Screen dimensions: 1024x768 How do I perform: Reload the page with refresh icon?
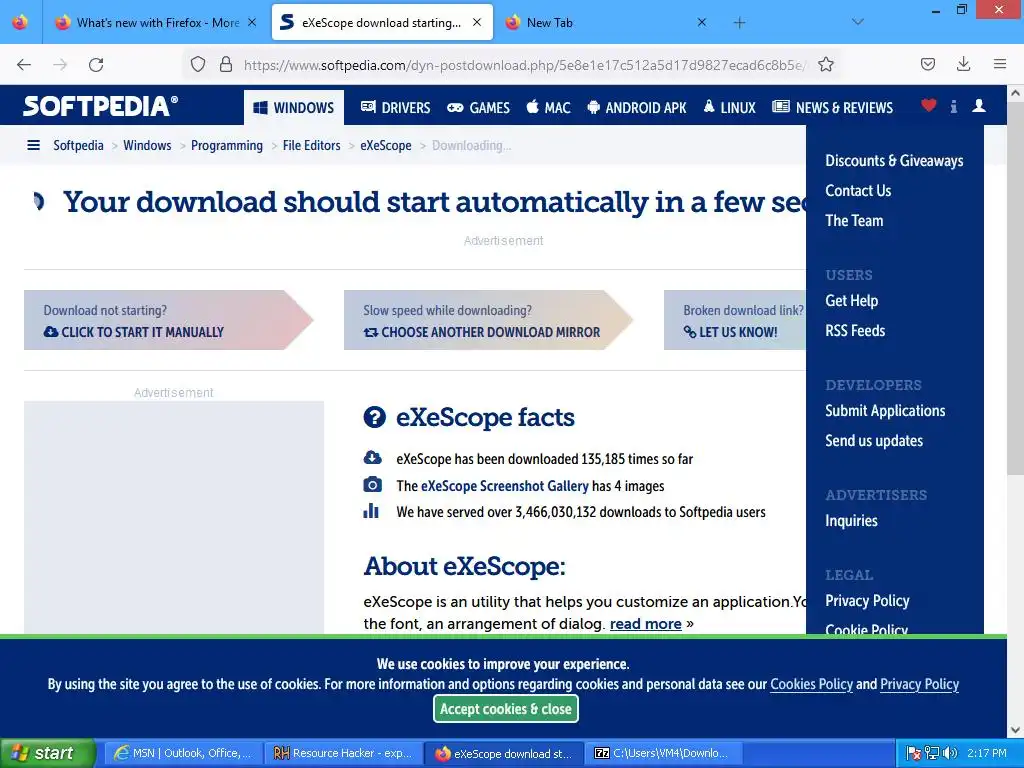(x=96, y=64)
